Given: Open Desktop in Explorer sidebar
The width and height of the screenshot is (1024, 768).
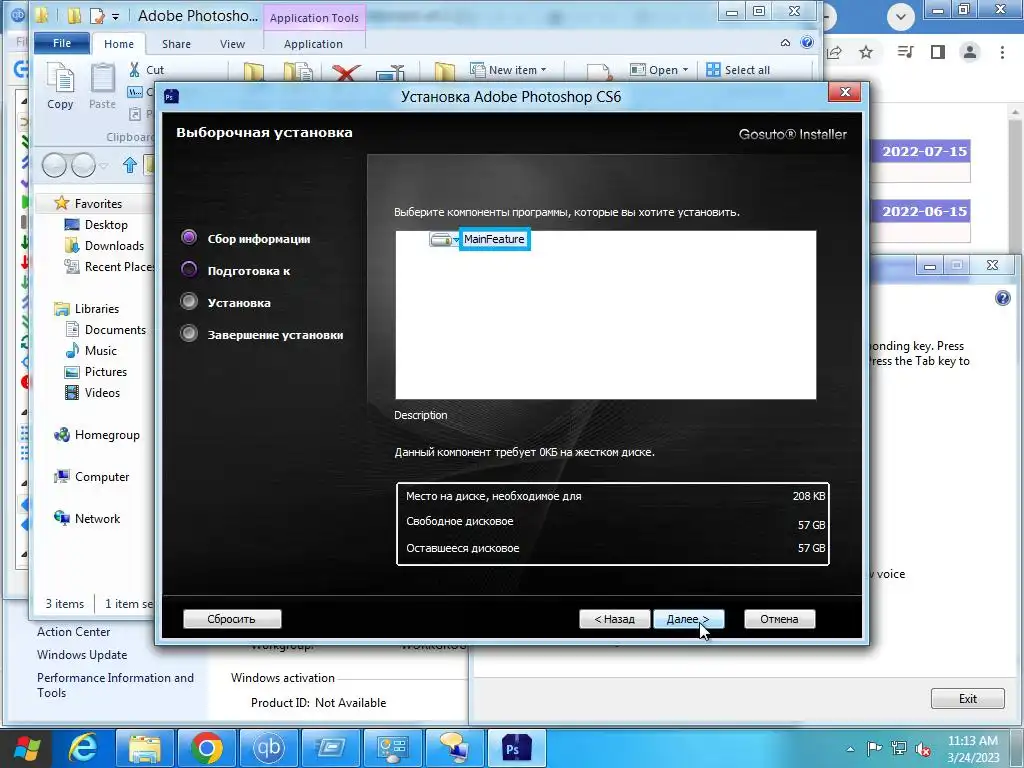Looking at the screenshot, I should [106, 225].
